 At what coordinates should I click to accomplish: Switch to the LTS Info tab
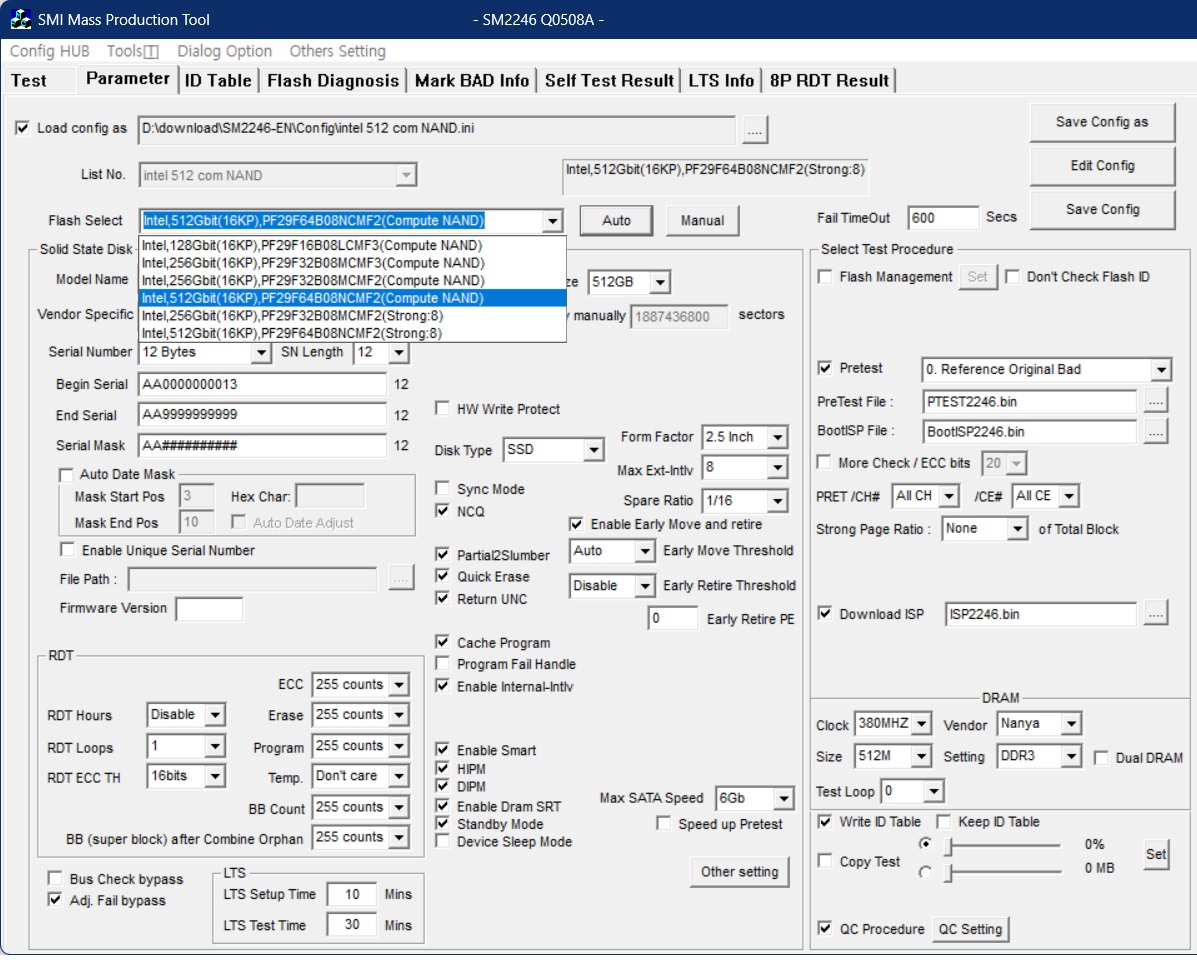pyautogui.click(x=721, y=81)
